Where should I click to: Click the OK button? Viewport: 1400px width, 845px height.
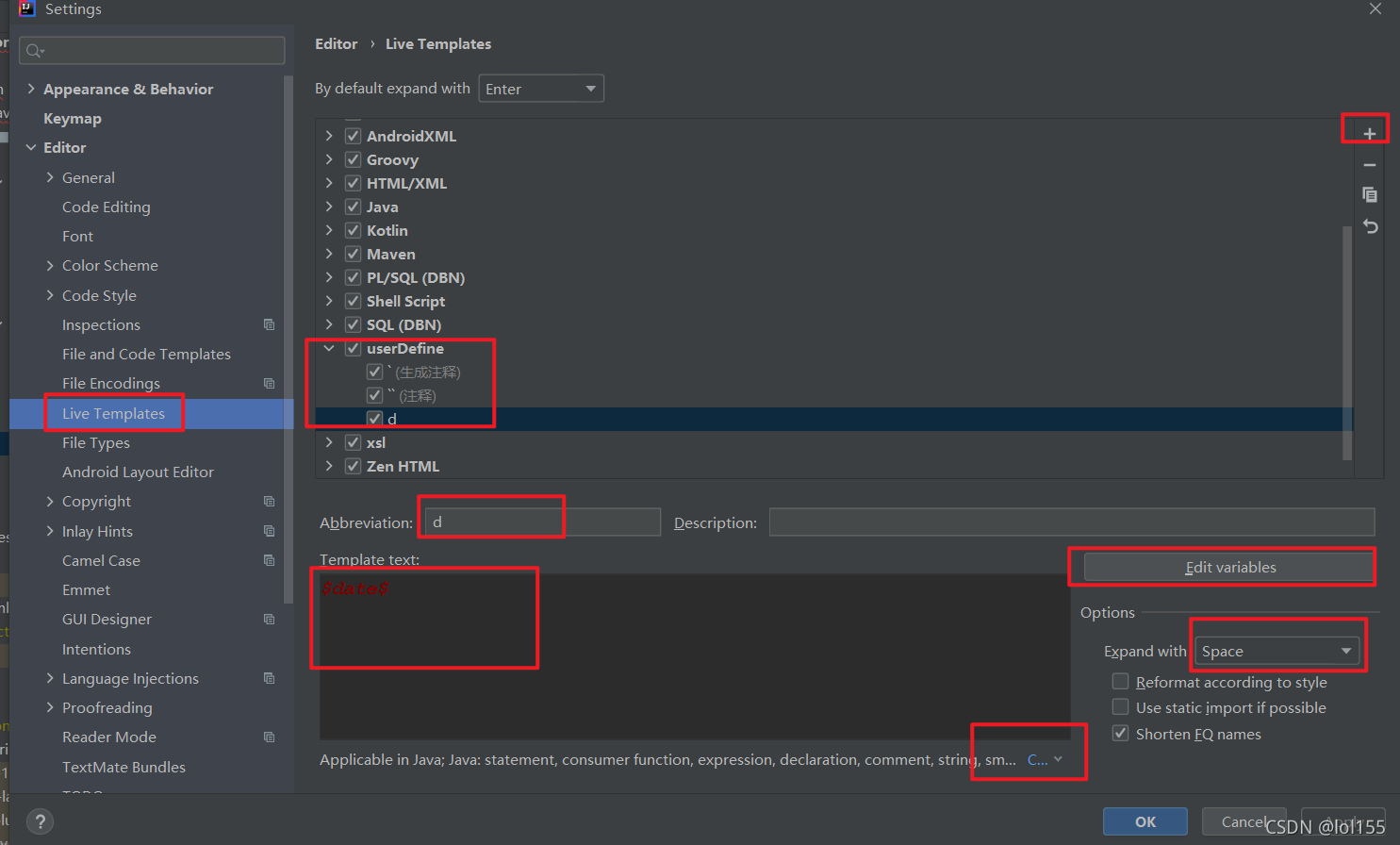pos(1145,821)
